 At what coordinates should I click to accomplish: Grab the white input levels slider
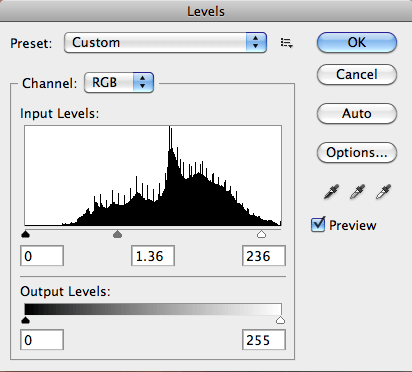coord(262,234)
